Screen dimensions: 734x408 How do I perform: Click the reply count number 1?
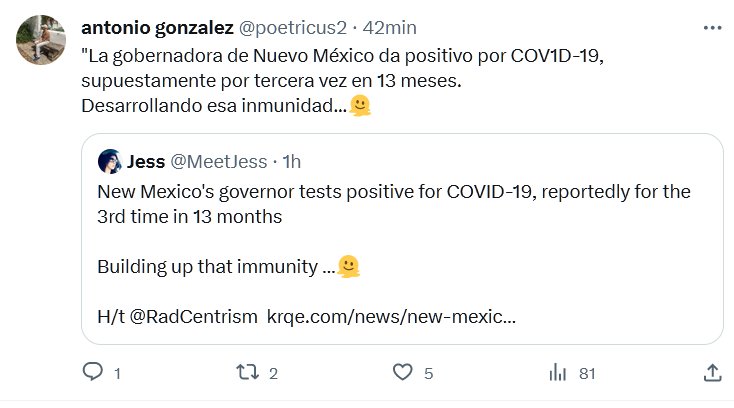[x=118, y=374]
